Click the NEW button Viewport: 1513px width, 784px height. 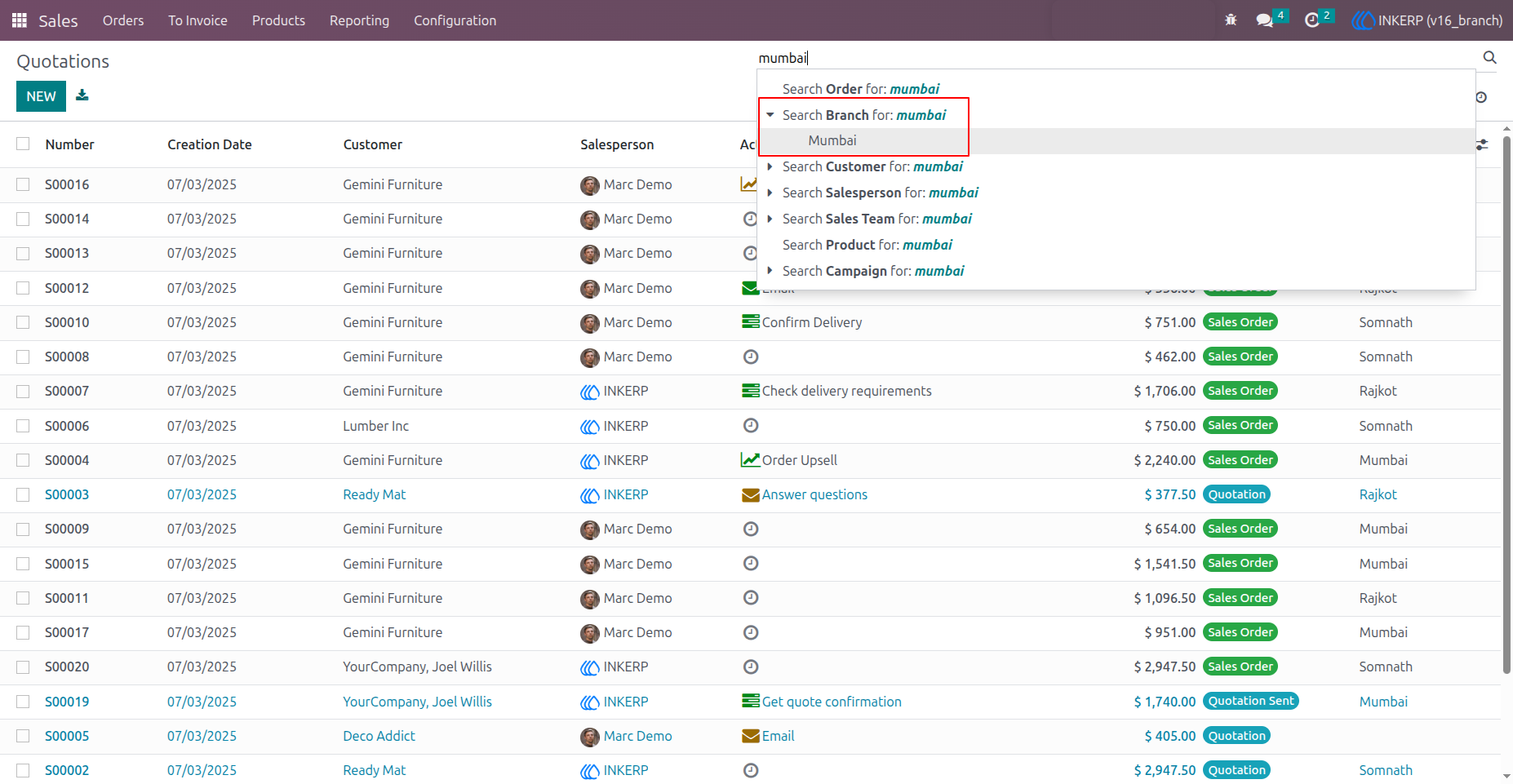[41, 96]
